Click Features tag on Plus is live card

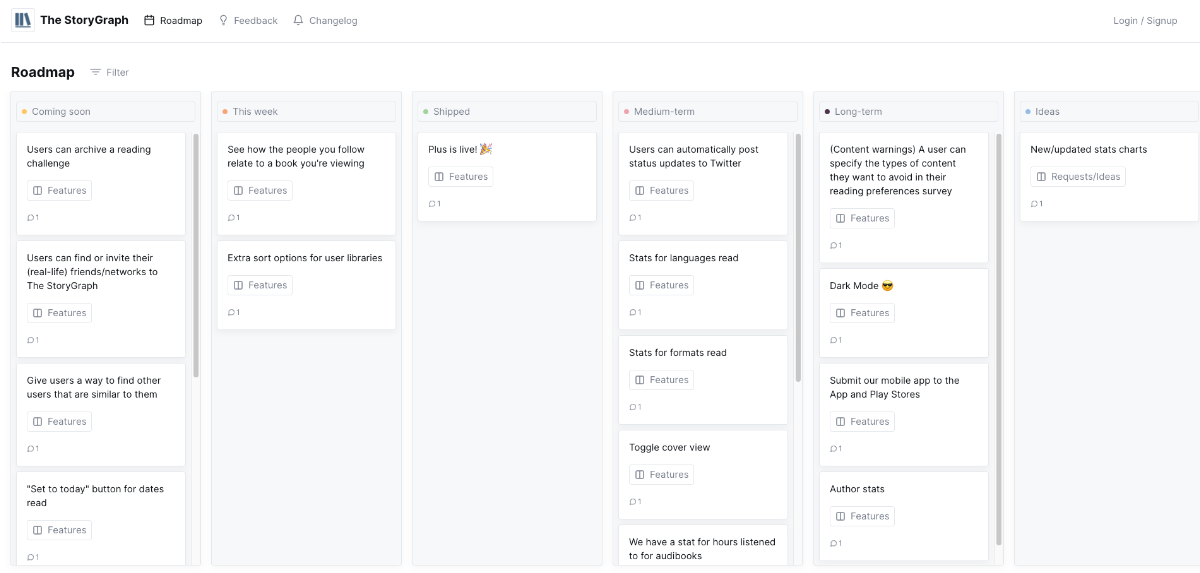461,177
